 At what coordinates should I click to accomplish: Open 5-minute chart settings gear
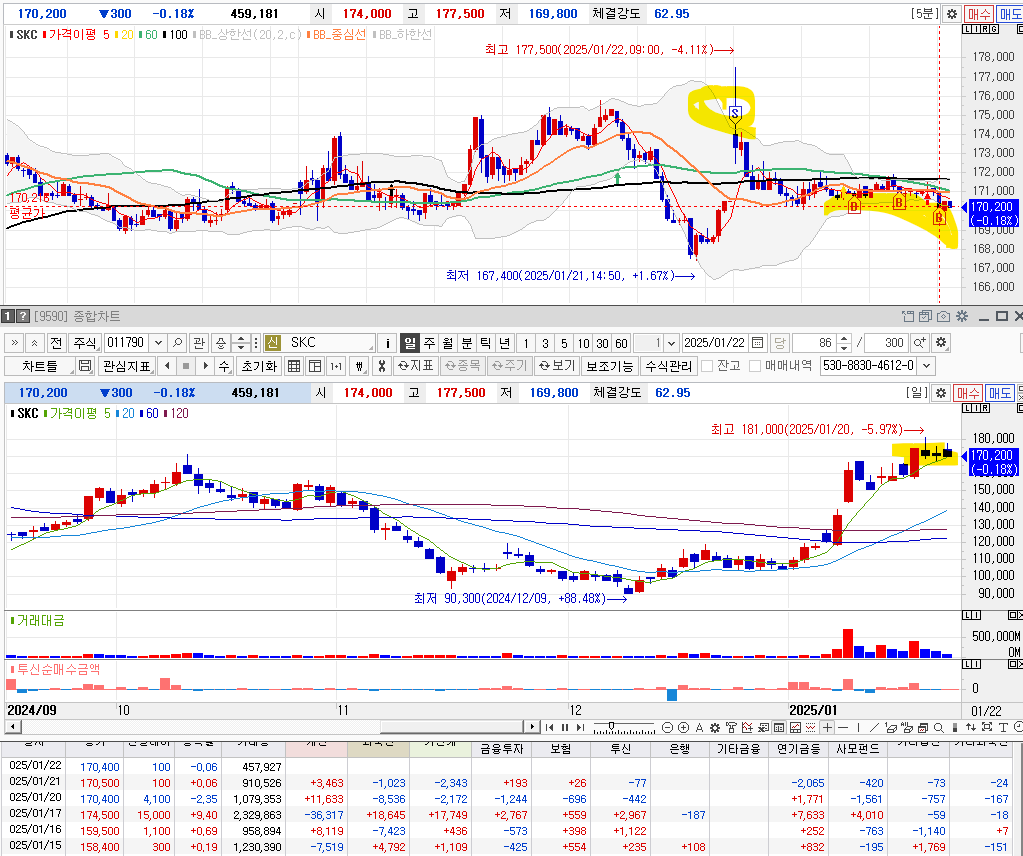(x=952, y=14)
